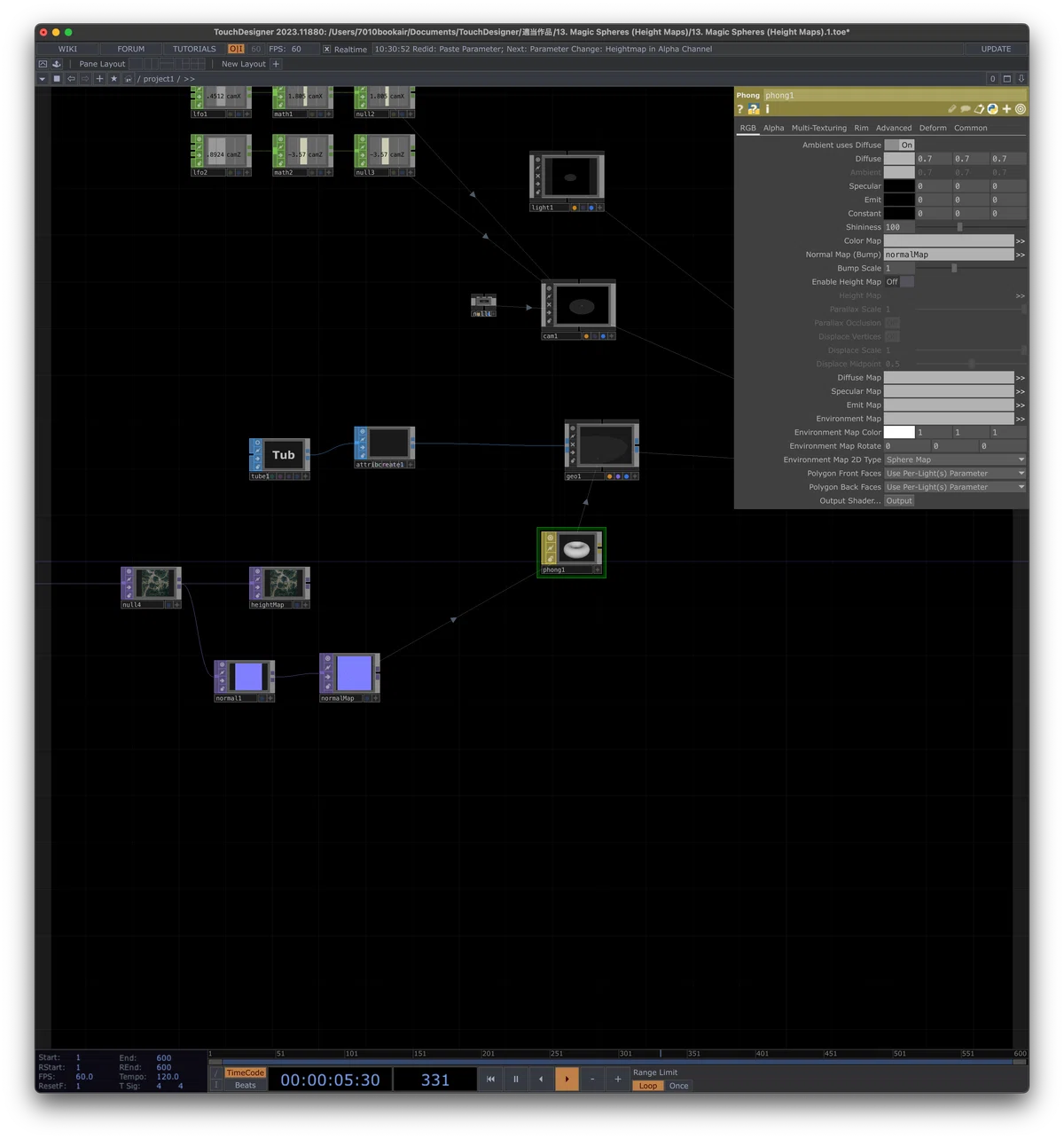Click the plus frame step button
This screenshot has width=1064, height=1139.
coord(618,1080)
